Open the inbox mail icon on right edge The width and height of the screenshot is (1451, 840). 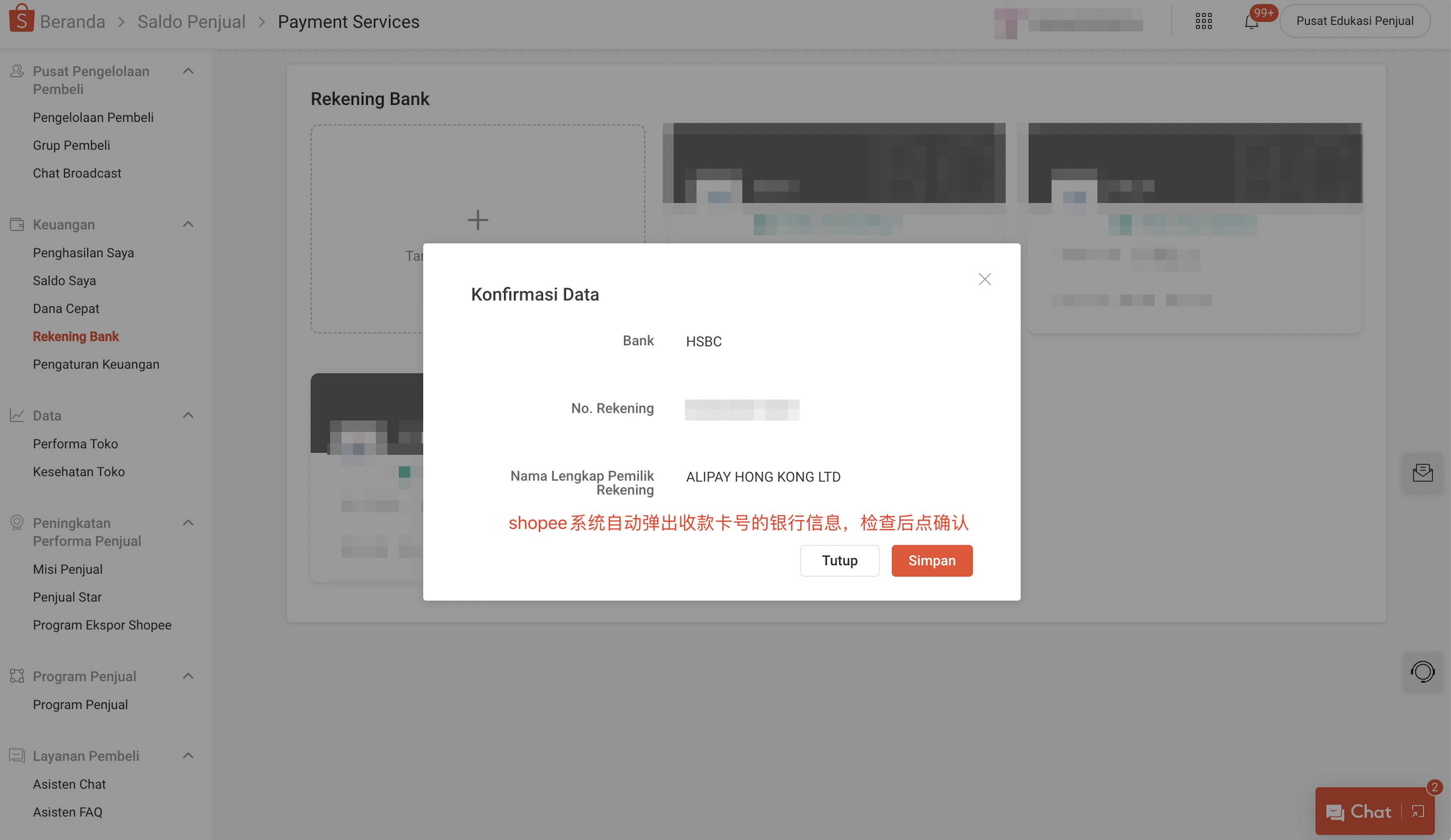pyautogui.click(x=1423, y=472)
